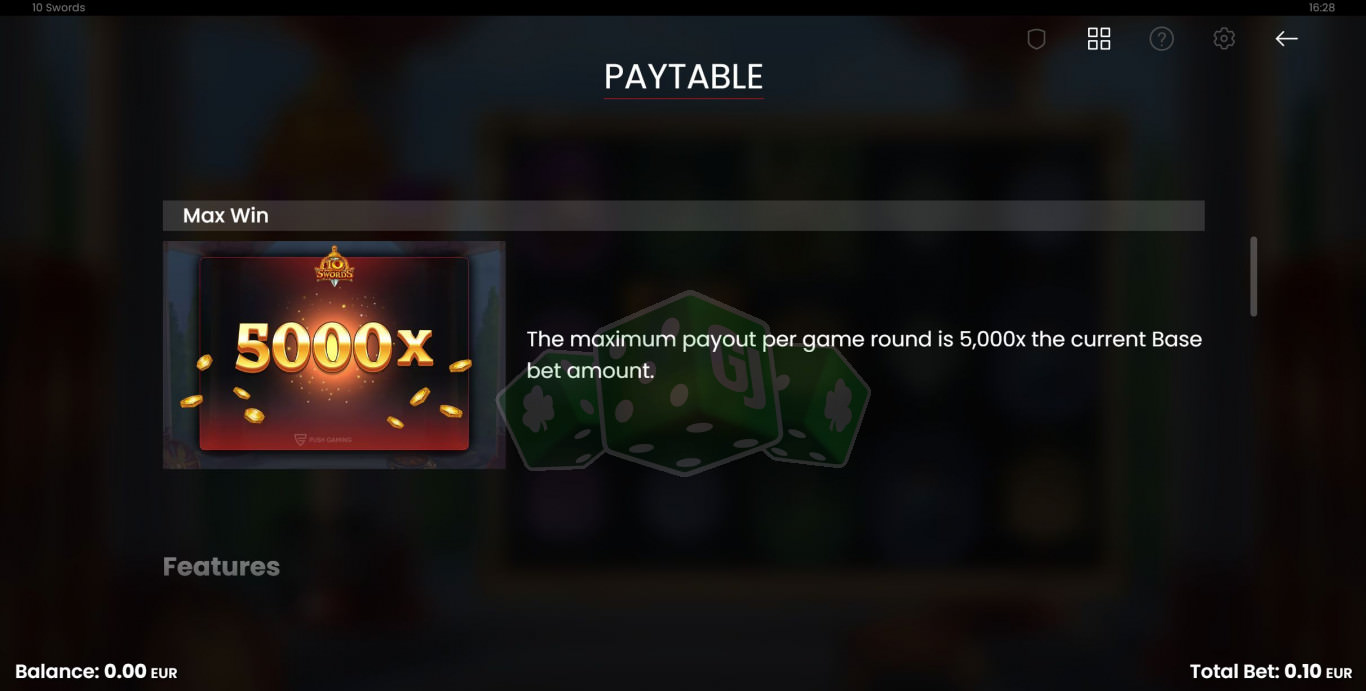
Task: Click the PAYTABLE title tab
Action: click(x=684, y=77)
